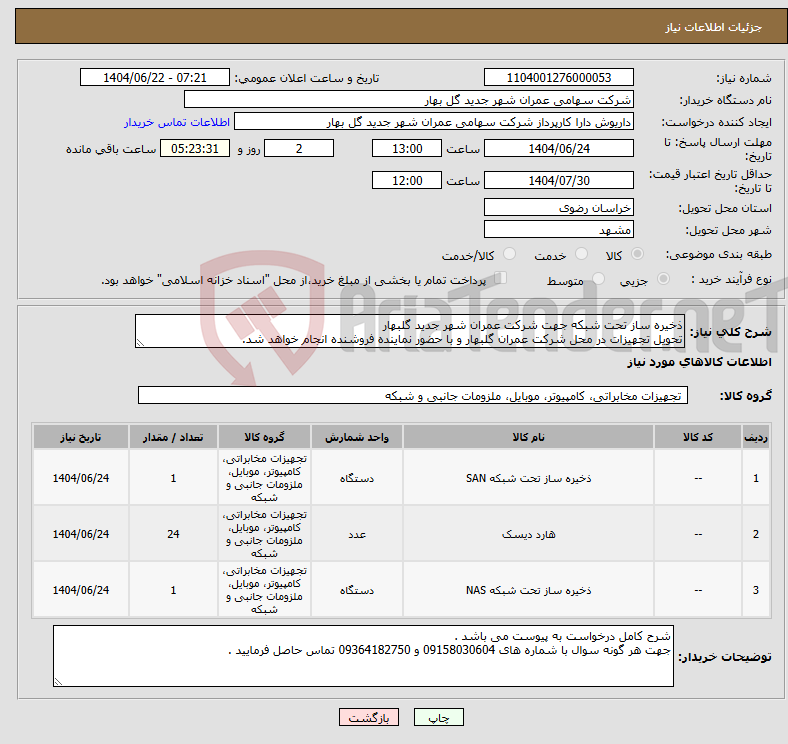Click the خراسان رضوی delivery province field
This screenshot has height=744, width=788.
tap(558, 207)
